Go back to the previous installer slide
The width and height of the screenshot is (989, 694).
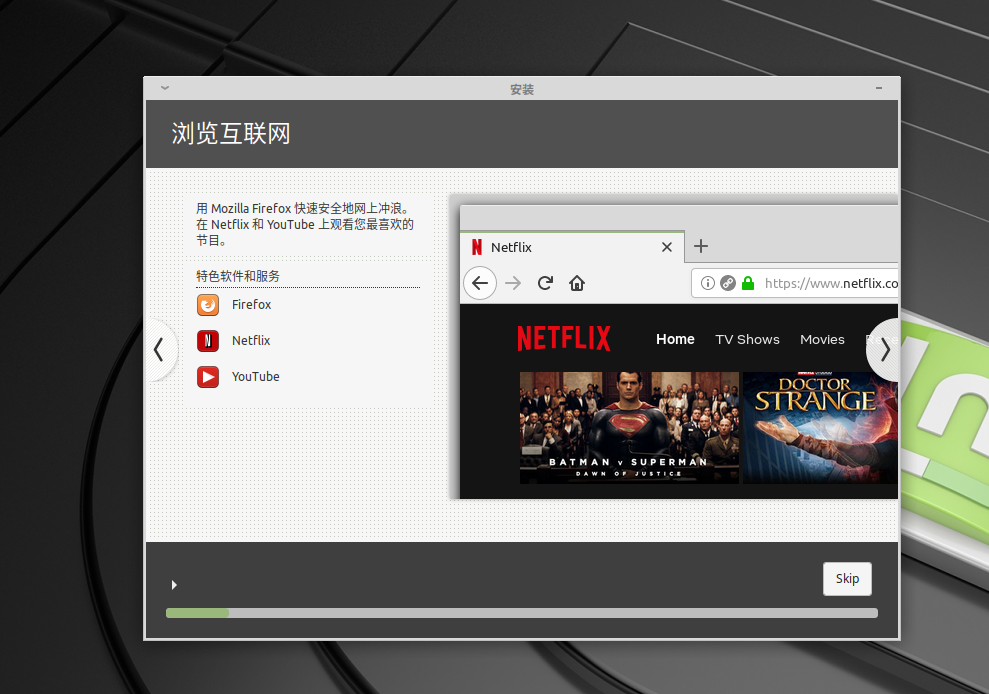pyautogui.click(x=161, y=350)
